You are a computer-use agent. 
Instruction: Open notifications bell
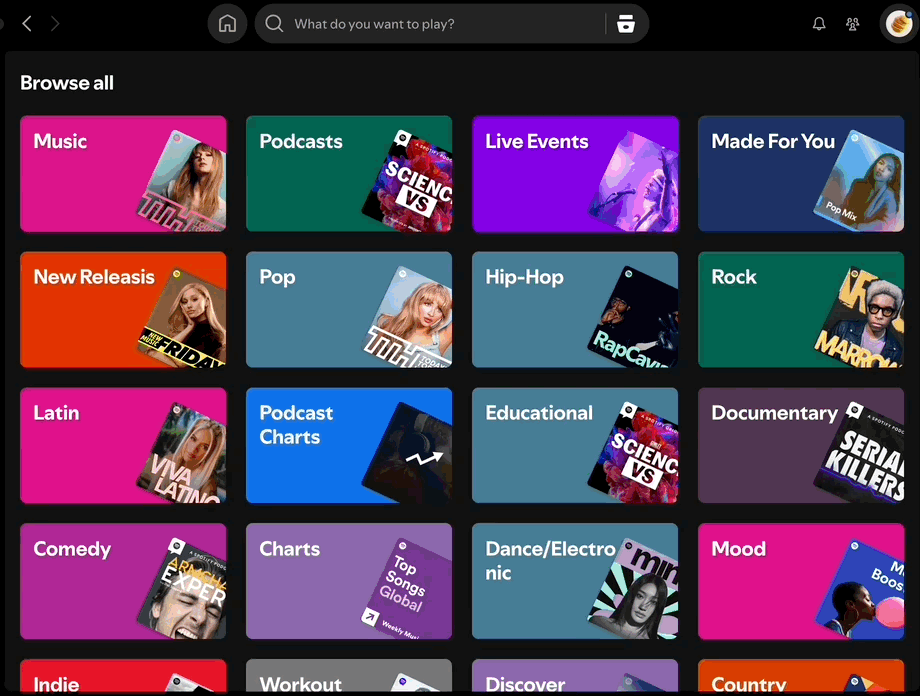[x=818, y=23]
